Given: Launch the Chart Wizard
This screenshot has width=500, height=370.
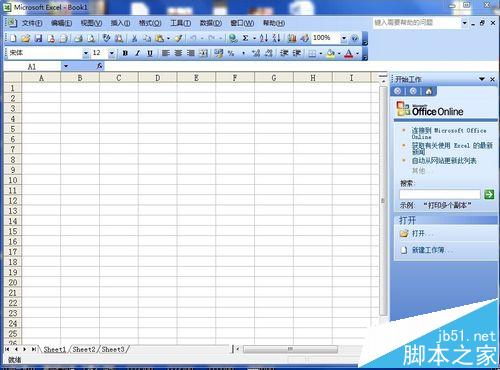Looking at the screenshot, I should (x=292, y=38).
